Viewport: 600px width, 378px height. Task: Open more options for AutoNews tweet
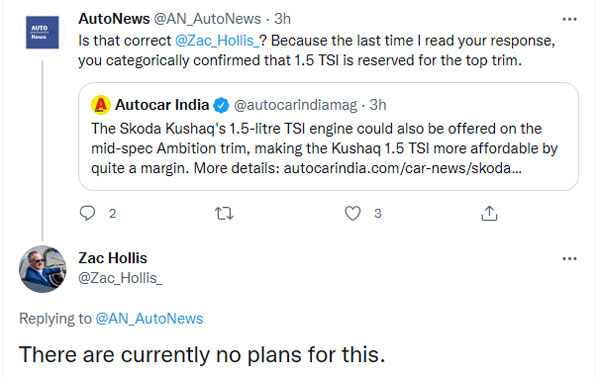click(569, 19)
